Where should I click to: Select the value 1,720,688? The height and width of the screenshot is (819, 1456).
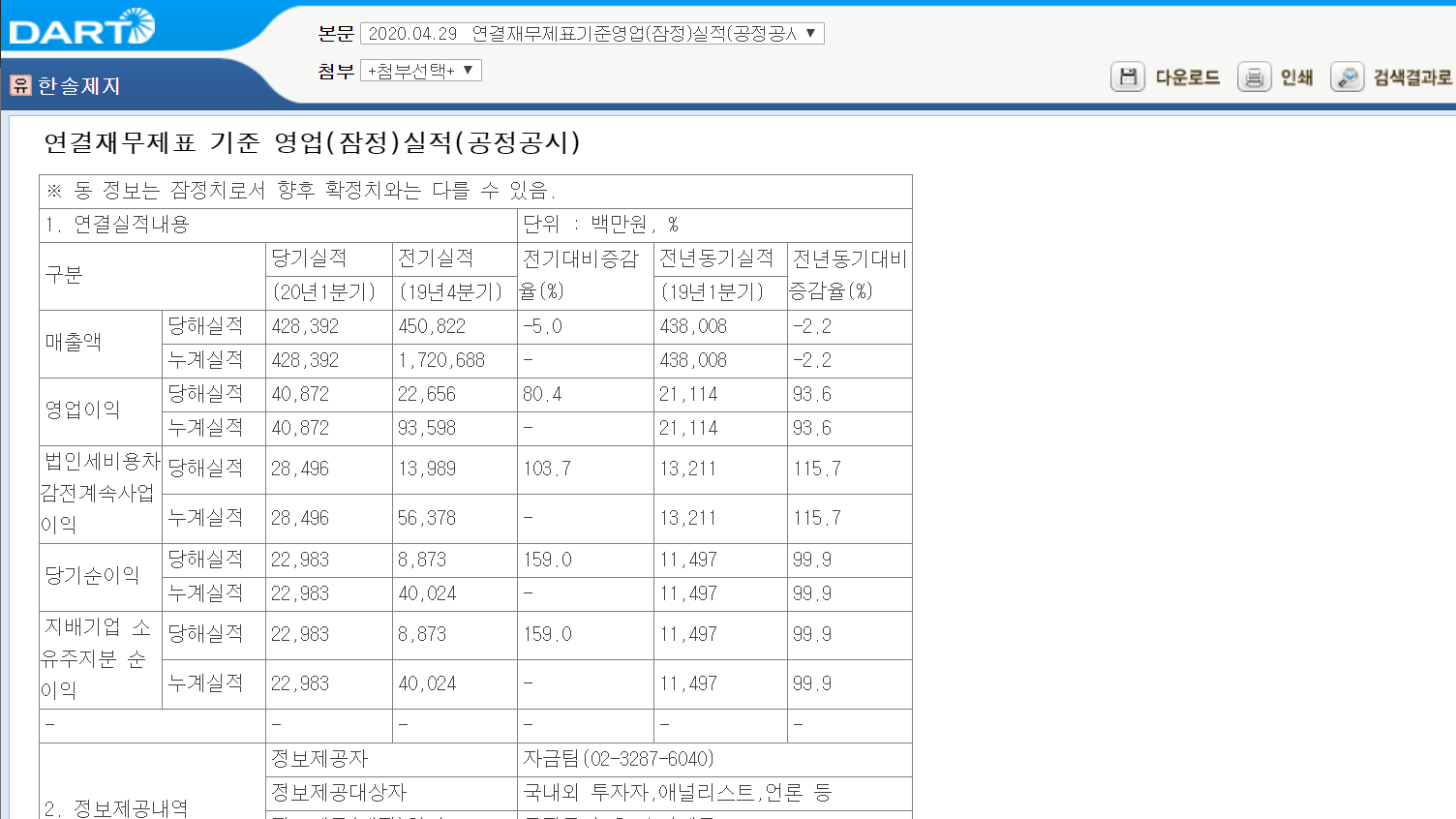(x=441, y=360)
